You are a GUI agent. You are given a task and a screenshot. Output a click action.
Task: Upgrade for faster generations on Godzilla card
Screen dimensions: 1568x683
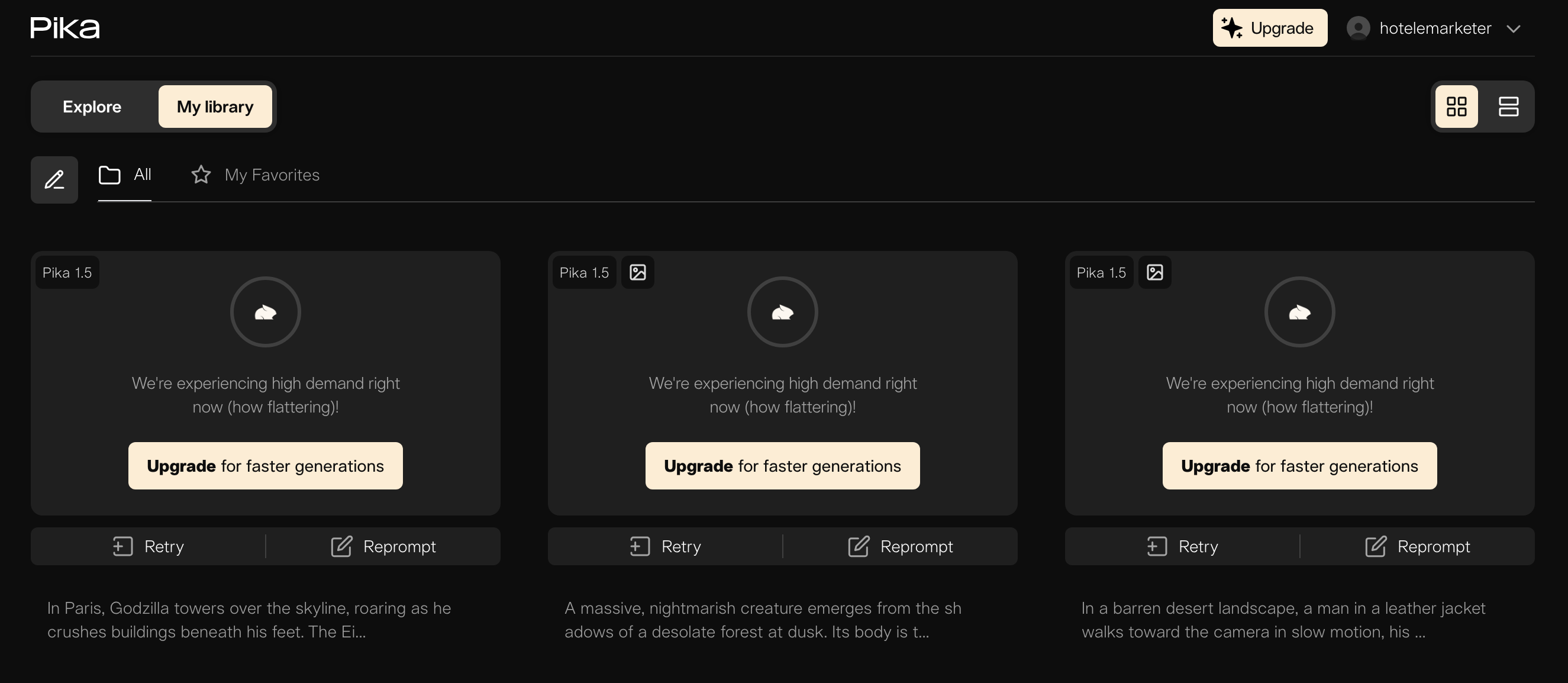(266, 466)
